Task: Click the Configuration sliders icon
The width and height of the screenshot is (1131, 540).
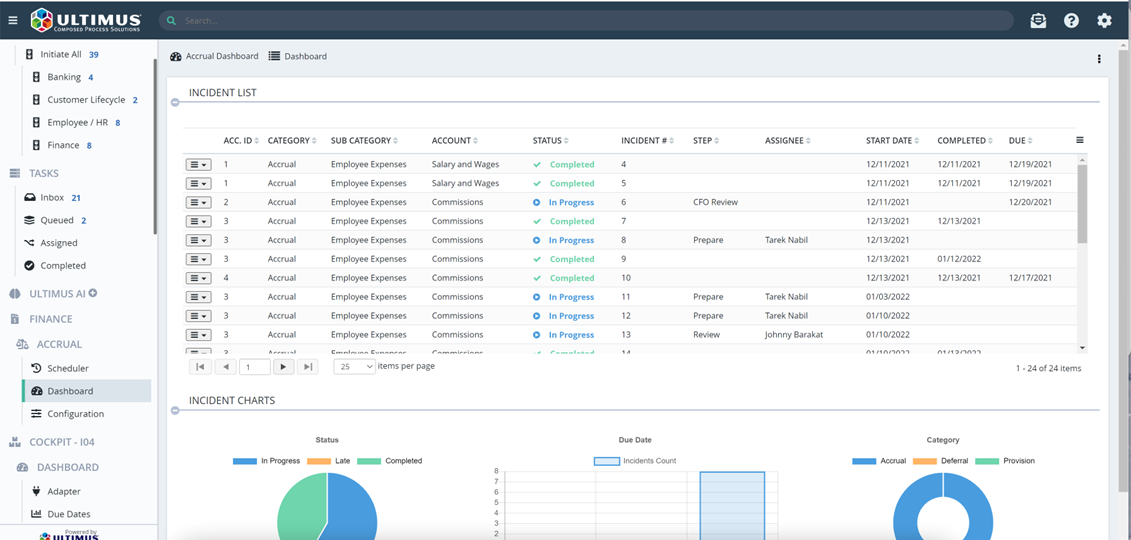Action: click(37, 414)
